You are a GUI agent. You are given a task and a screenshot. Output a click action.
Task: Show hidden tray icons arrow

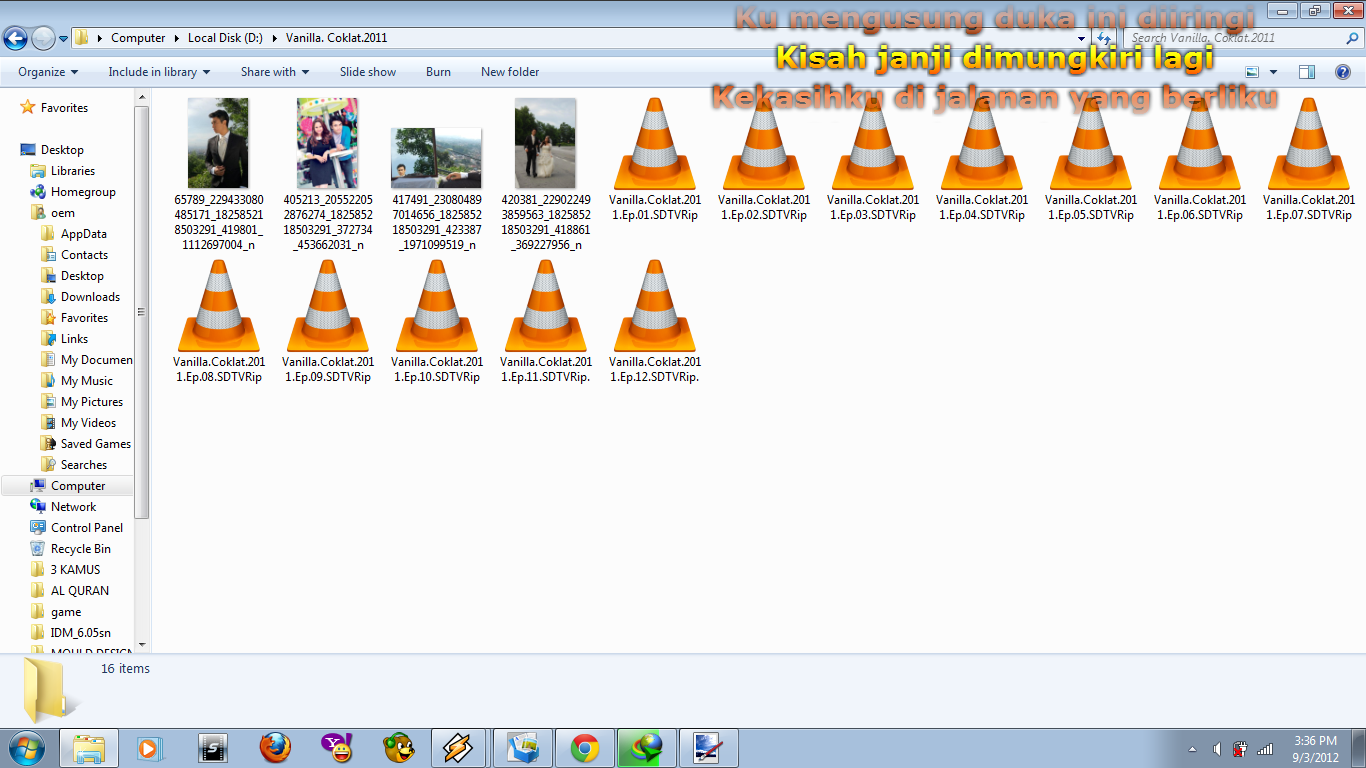click(x=1193, y=749)
